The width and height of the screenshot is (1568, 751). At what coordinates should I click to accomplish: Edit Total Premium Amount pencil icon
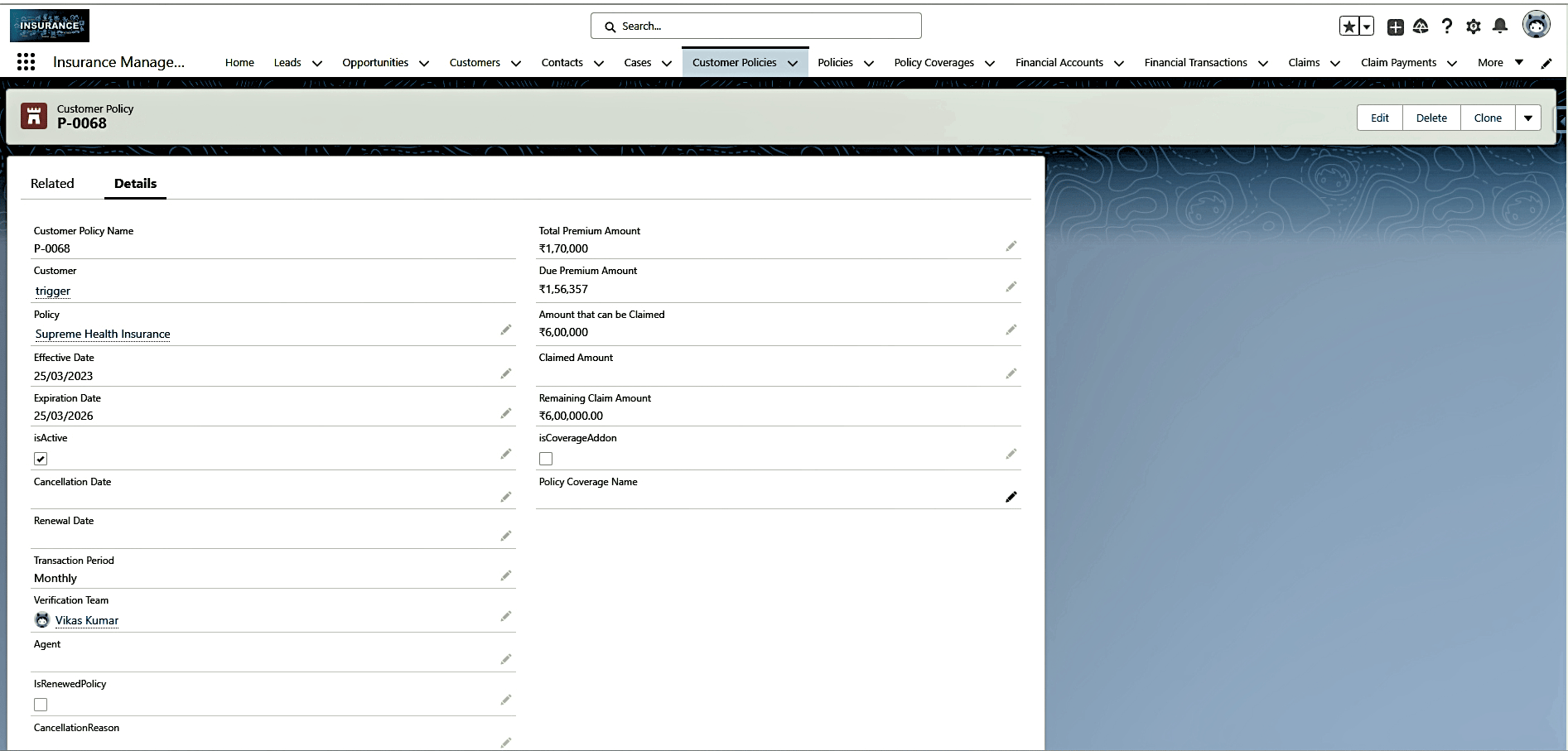click(x=1011, y=246)
